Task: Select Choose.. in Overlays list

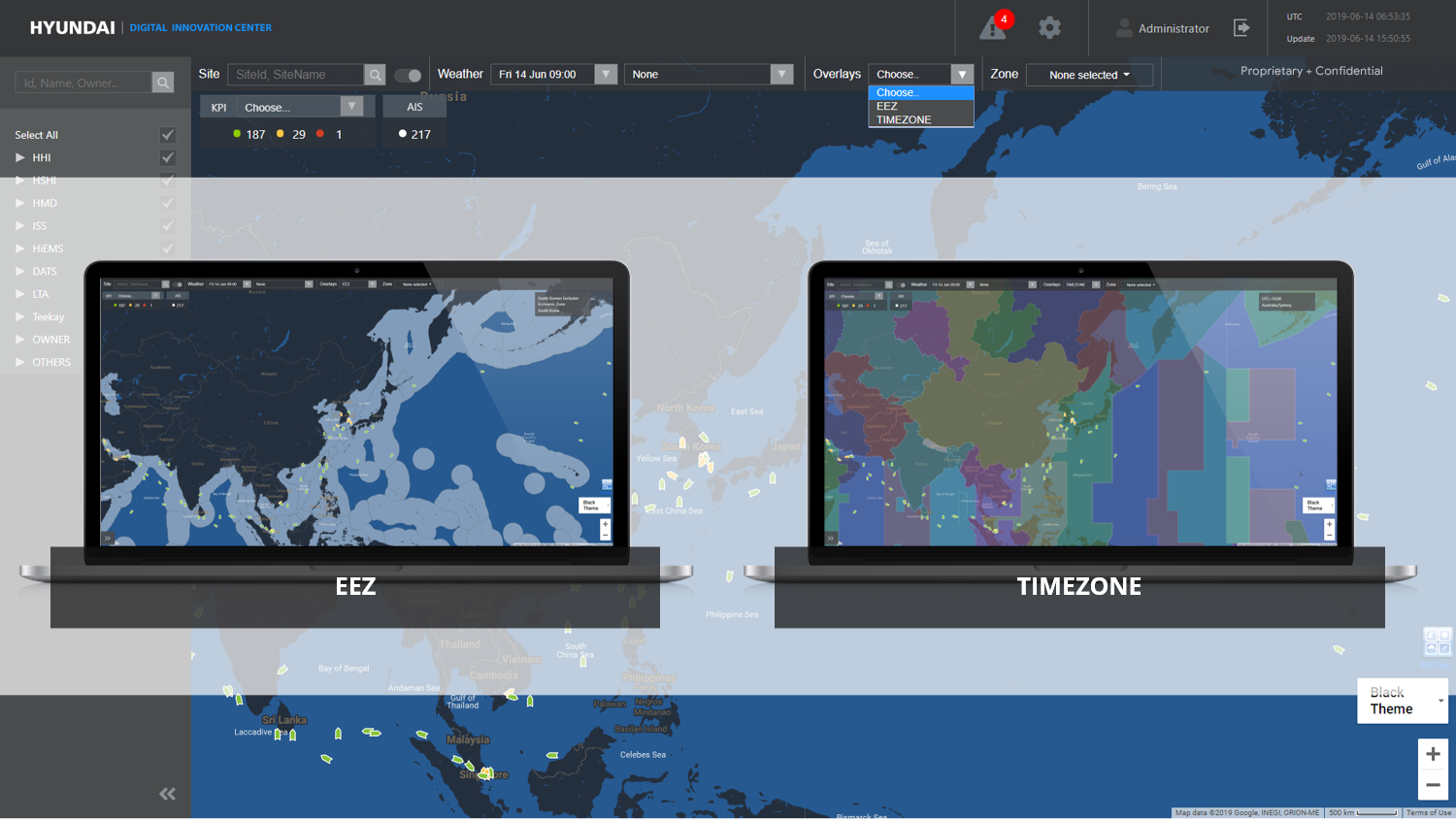Action: pyautogui.click(x=921, y=92)
